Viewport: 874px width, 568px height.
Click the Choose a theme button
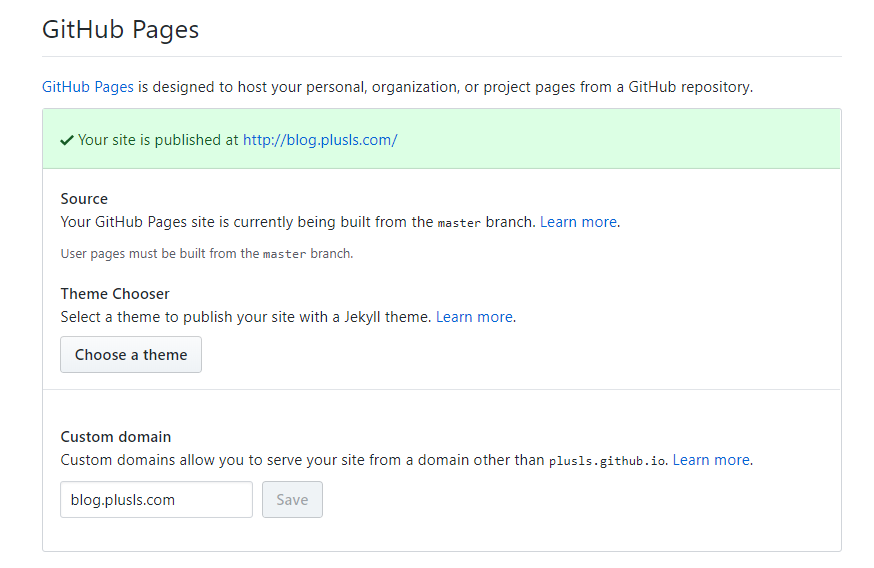pyautogui.click(x=131, y=355)
